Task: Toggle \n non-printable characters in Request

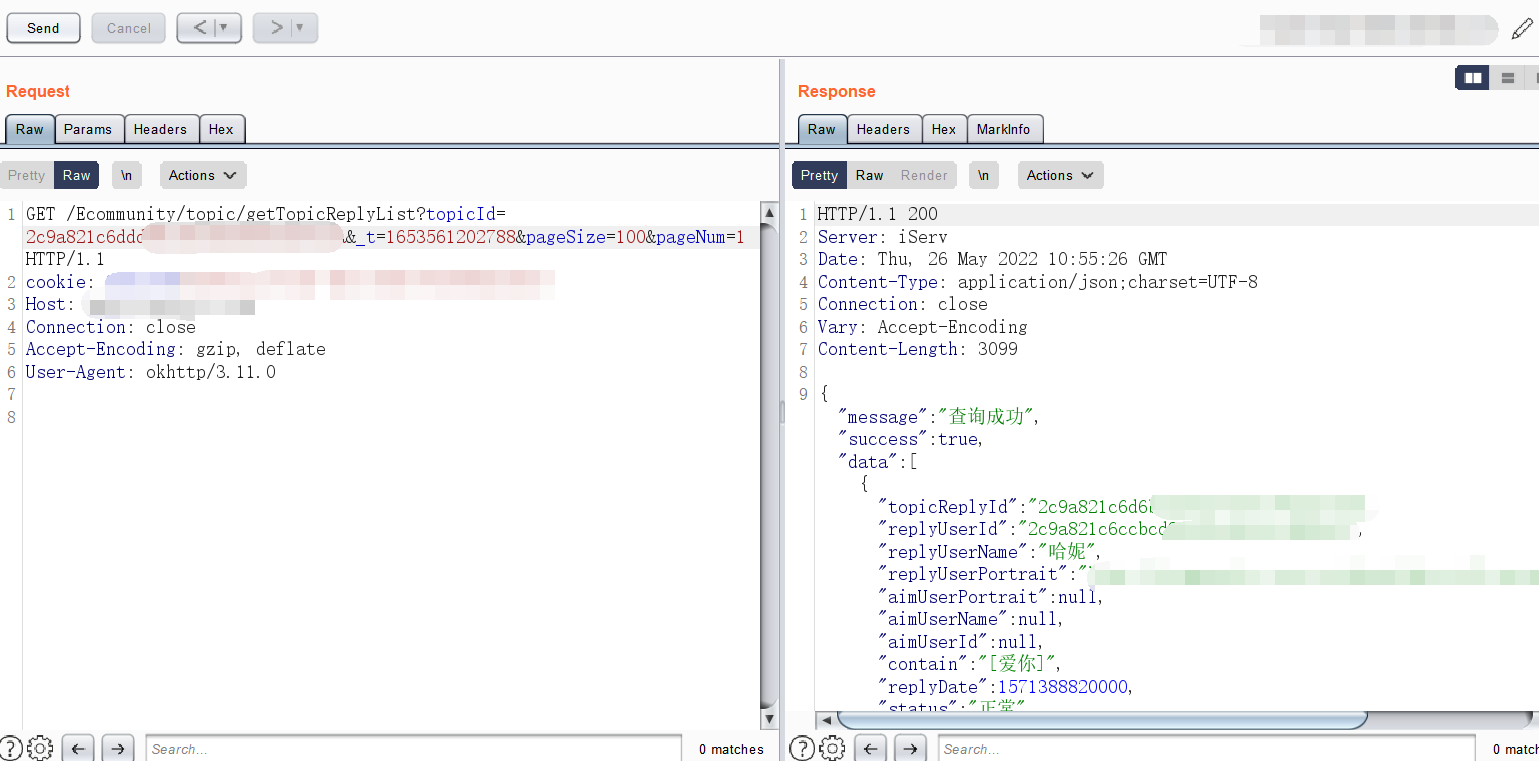Action: (127, 175)
